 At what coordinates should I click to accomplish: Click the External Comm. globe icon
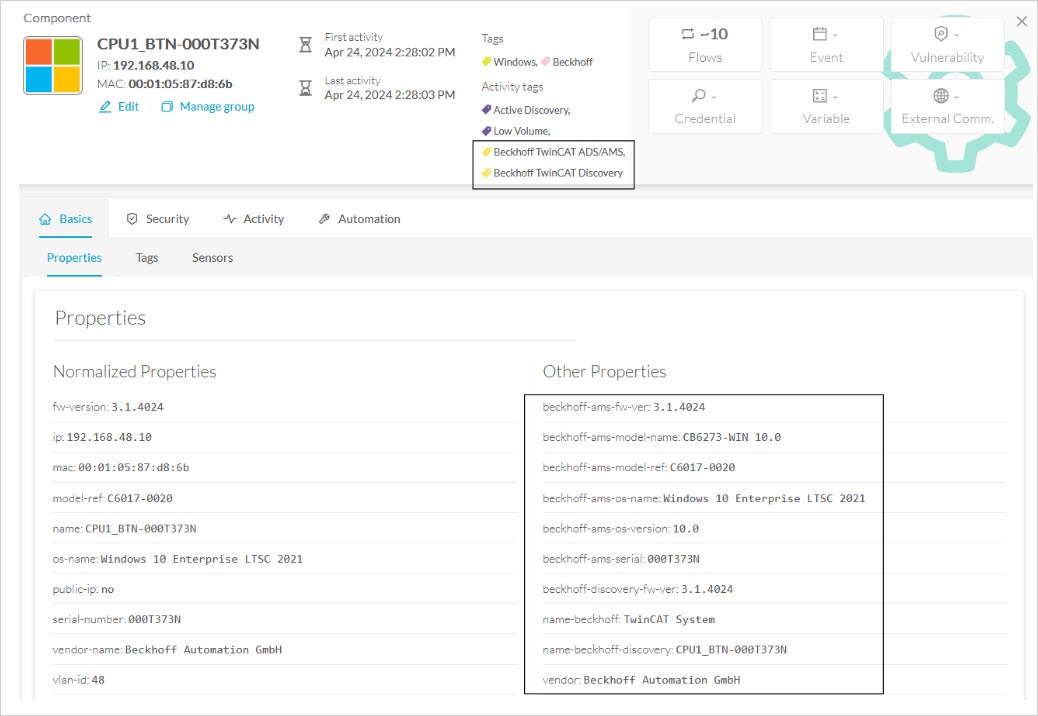pyautogui.click(x=941, y=96)
